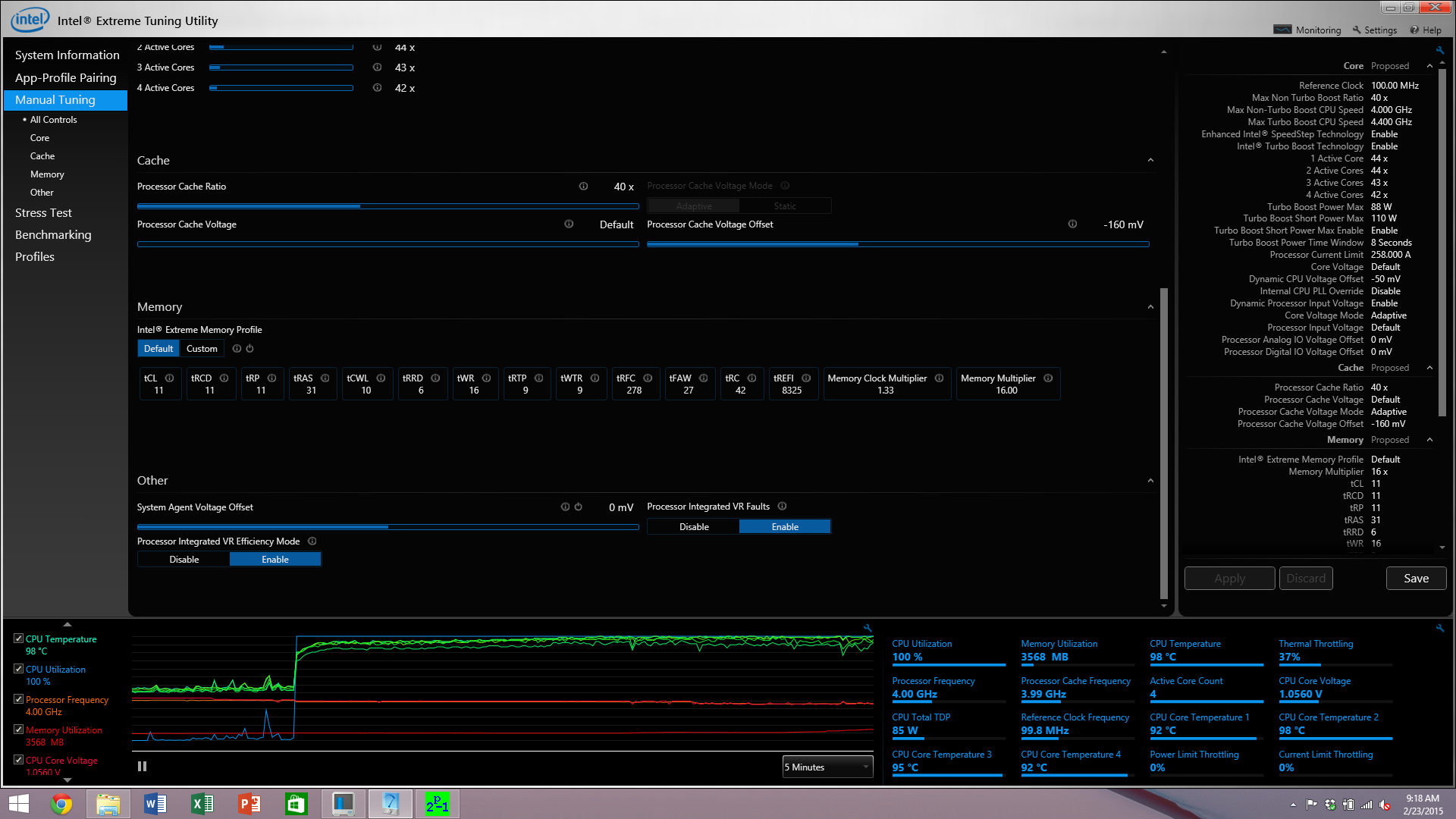Click the up arrow above the graph legend

point(67,624)
